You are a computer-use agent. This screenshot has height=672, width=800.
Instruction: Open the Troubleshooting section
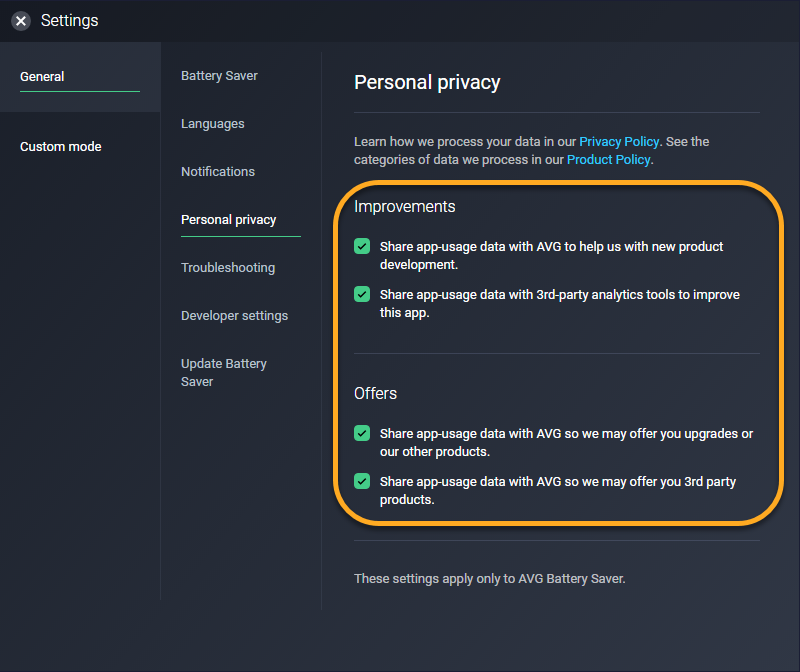(228, 268)
